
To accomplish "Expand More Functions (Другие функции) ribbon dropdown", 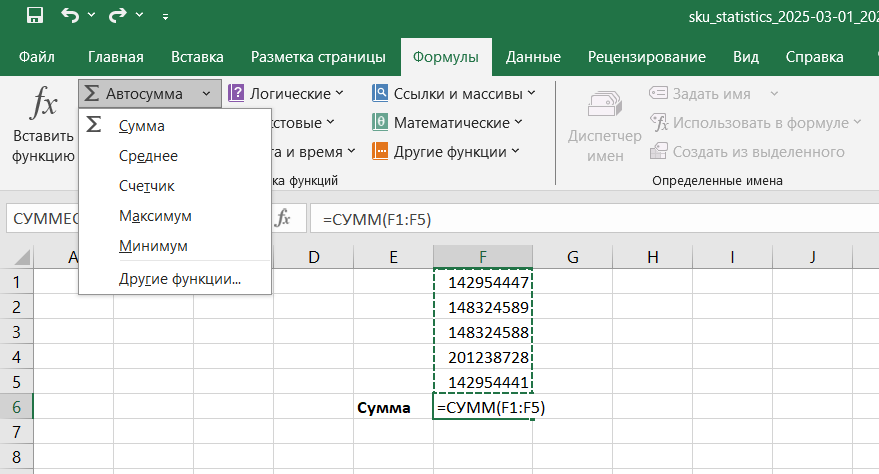I will (445, 152).
